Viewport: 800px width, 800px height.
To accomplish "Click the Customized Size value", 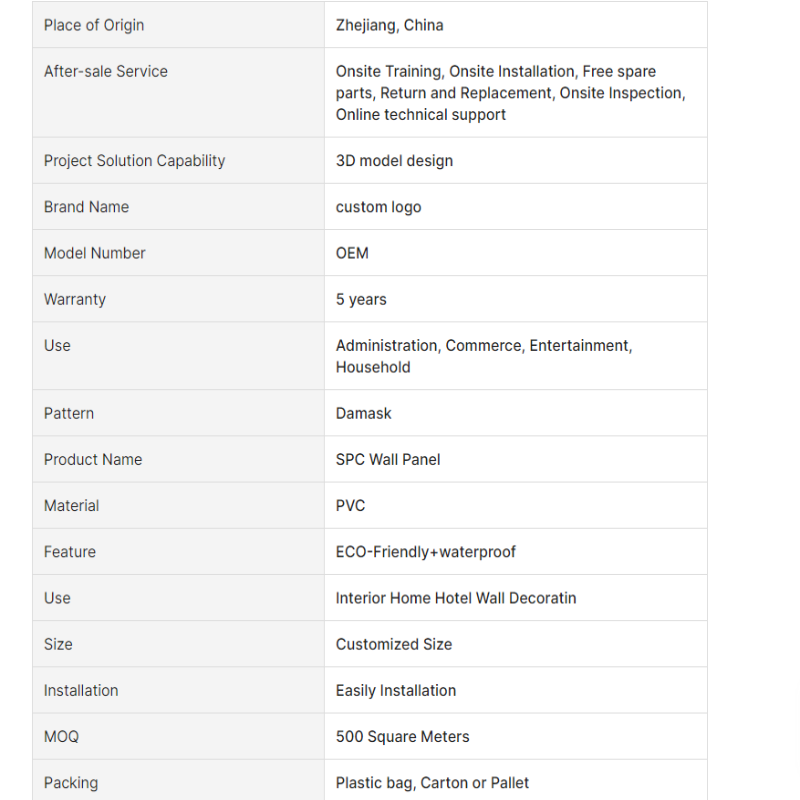I will click(x=393, y=644).
